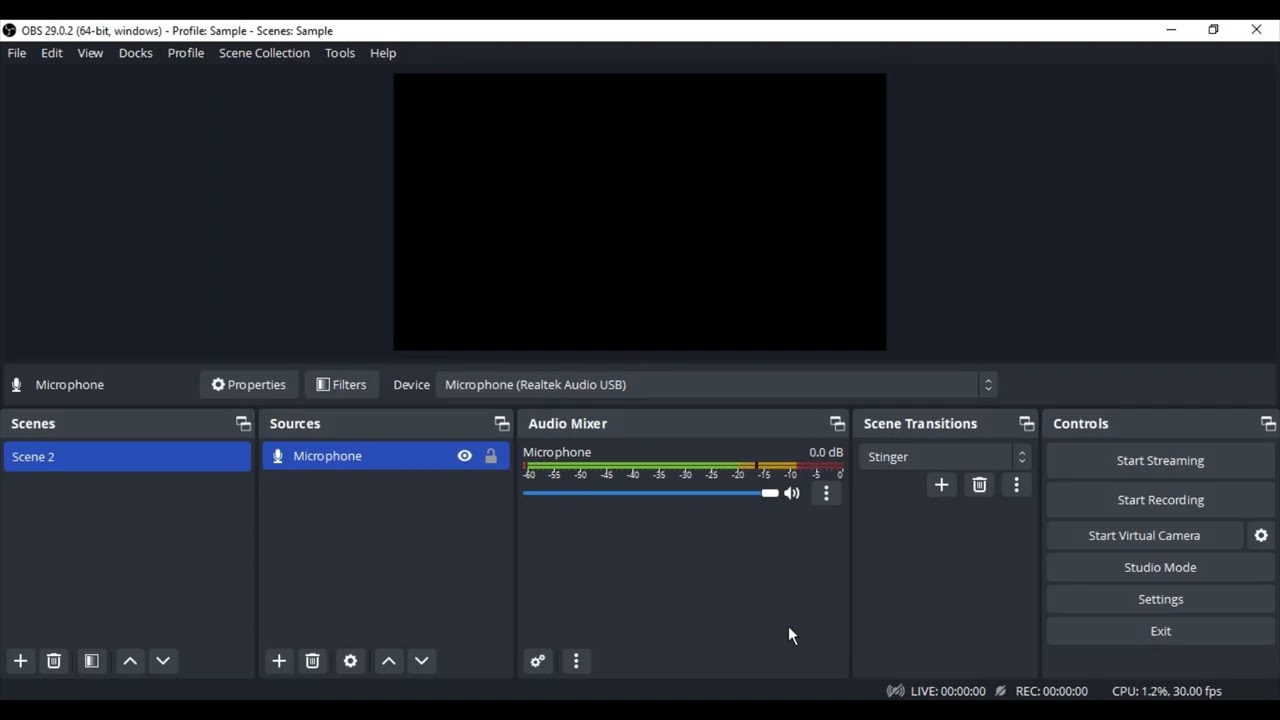Click Start Recording button
The height and width of the screenshot is (720, 1280).
click(1160, 500)
